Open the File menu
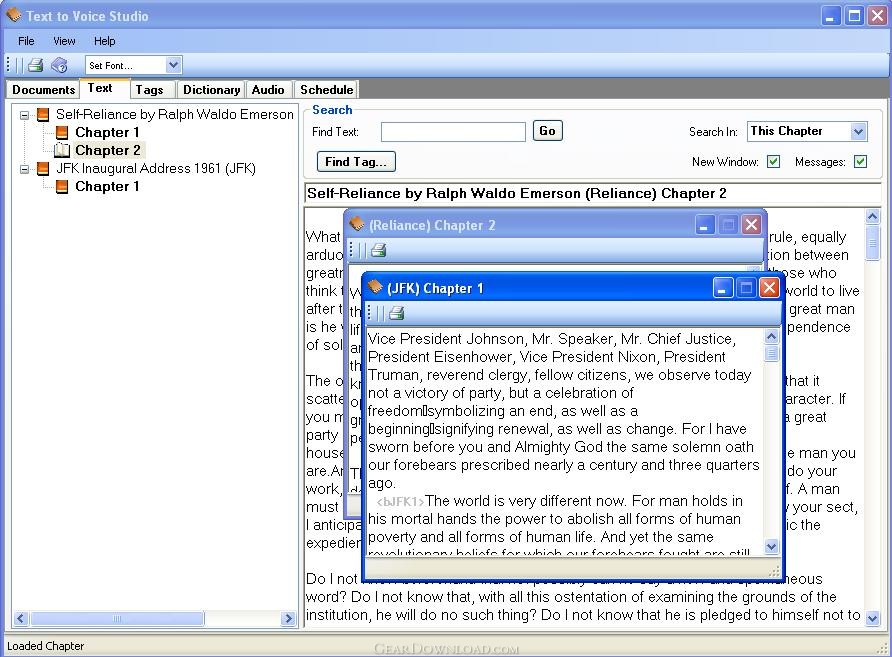The height and width of the screenshot is (657, 892). [x=26, y=41]
